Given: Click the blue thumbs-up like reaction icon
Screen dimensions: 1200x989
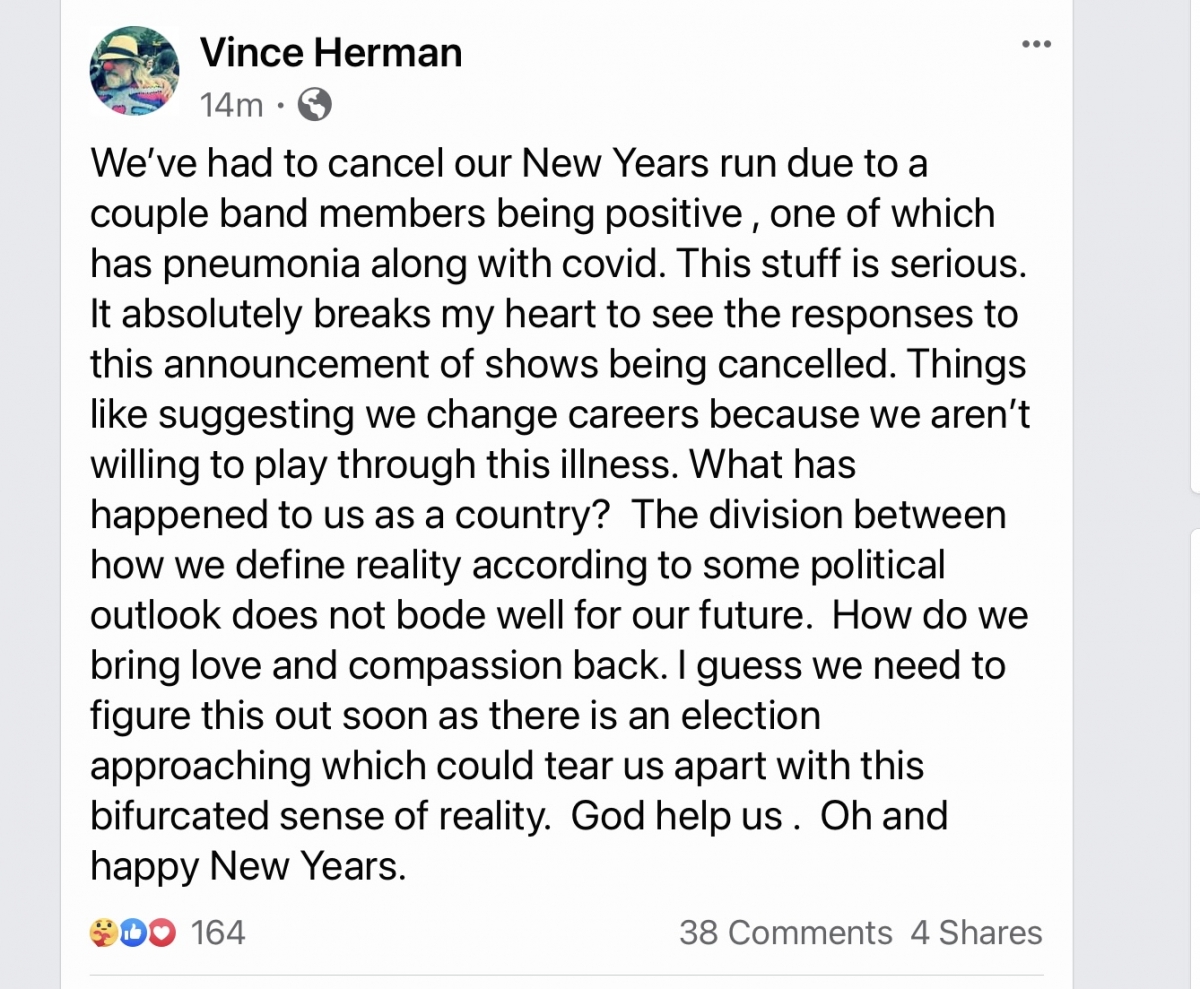Looking at the screenshot, I should 132,932.
